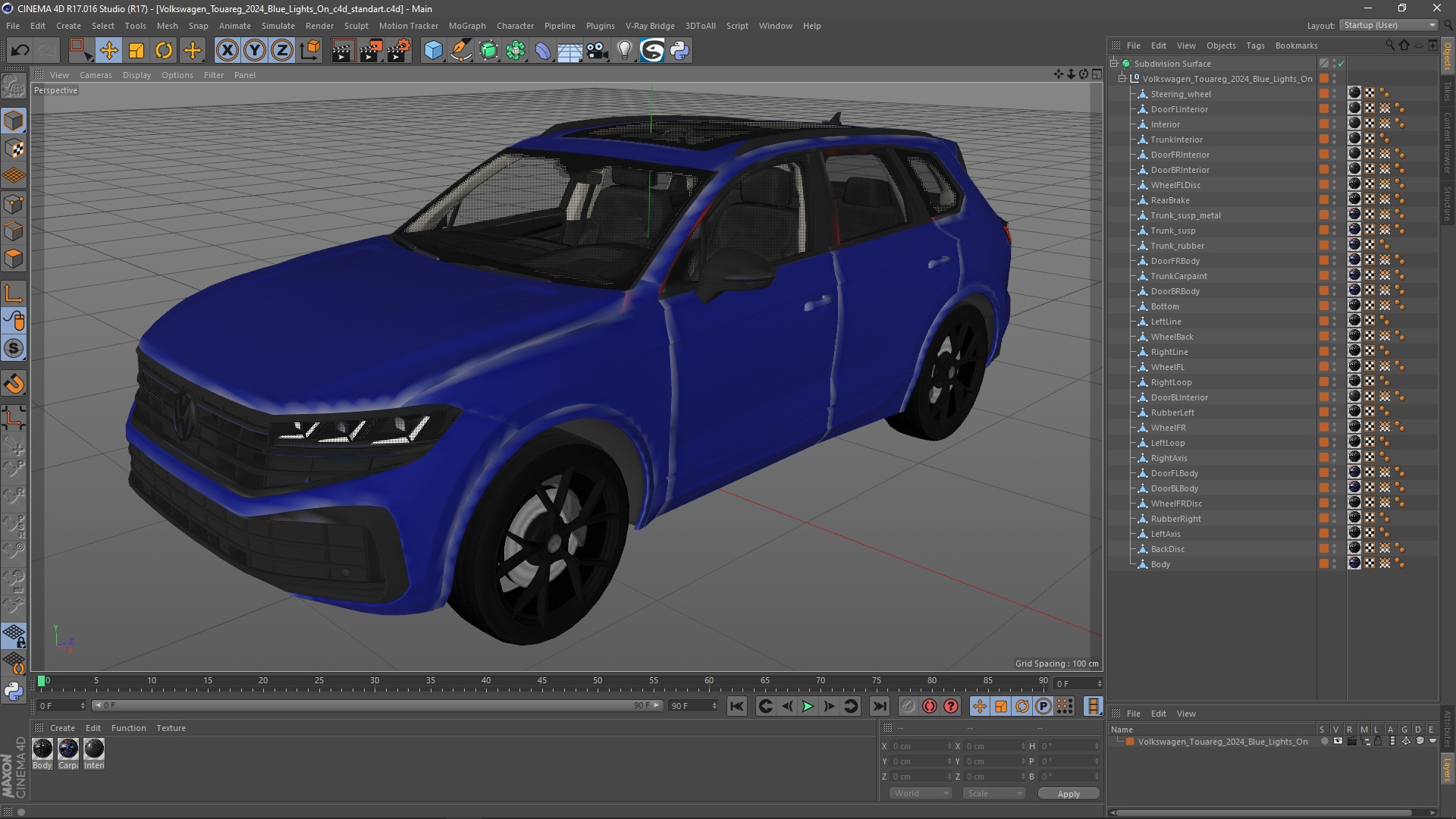Toggle viewport maximize icon
This screenshot has height=819, width=1456.
point(1097,74)
